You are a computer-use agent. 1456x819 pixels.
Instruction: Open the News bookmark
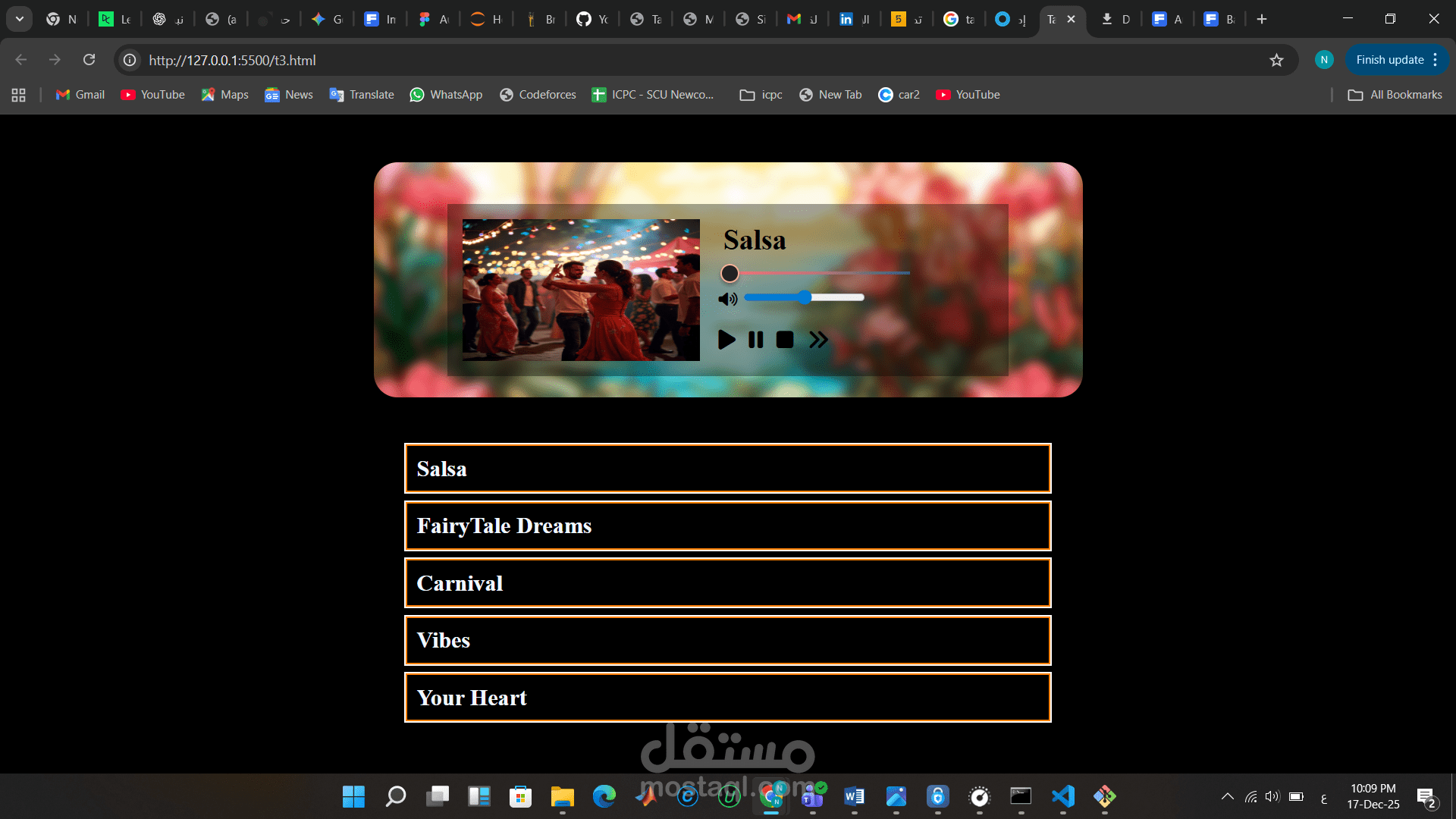(x=289, y=95)
